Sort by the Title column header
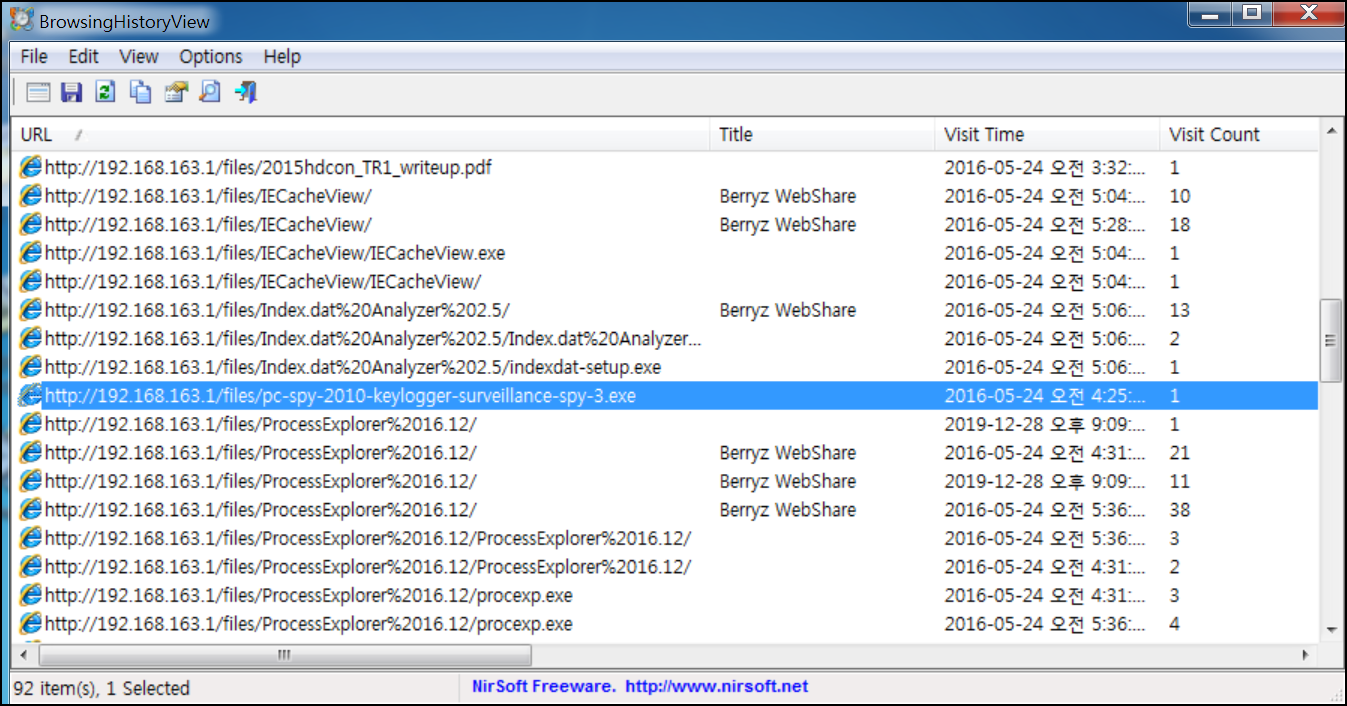The width and height of the screenshot is (1347, 706). pyautogui.click(x=824, y=134)
